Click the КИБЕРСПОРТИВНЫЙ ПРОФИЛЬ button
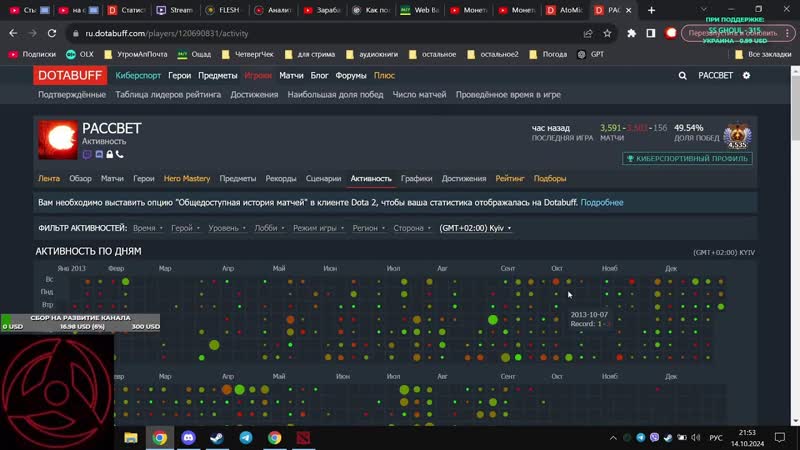 pos(687,159)
